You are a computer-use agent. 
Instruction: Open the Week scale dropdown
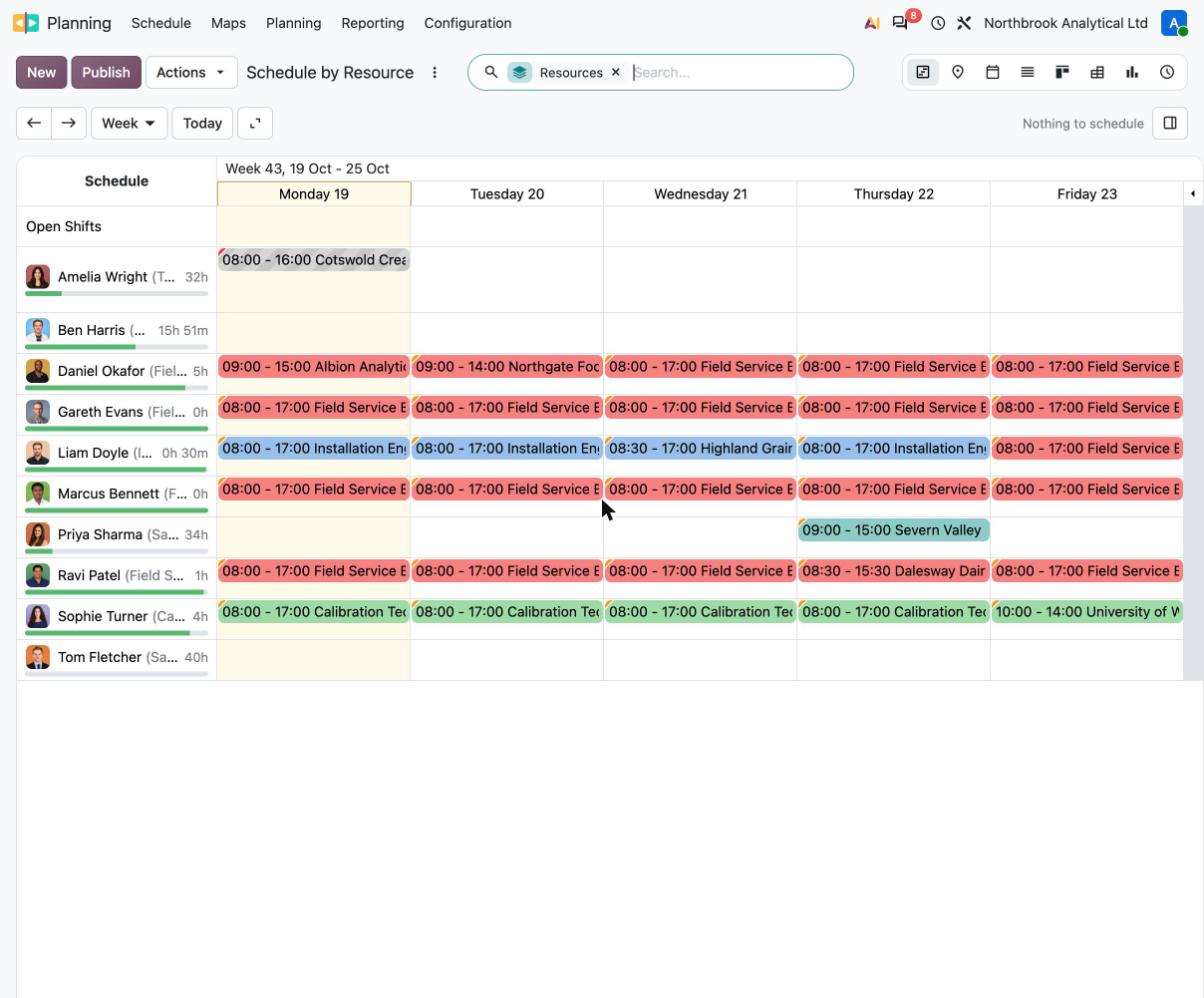point(129,123)
